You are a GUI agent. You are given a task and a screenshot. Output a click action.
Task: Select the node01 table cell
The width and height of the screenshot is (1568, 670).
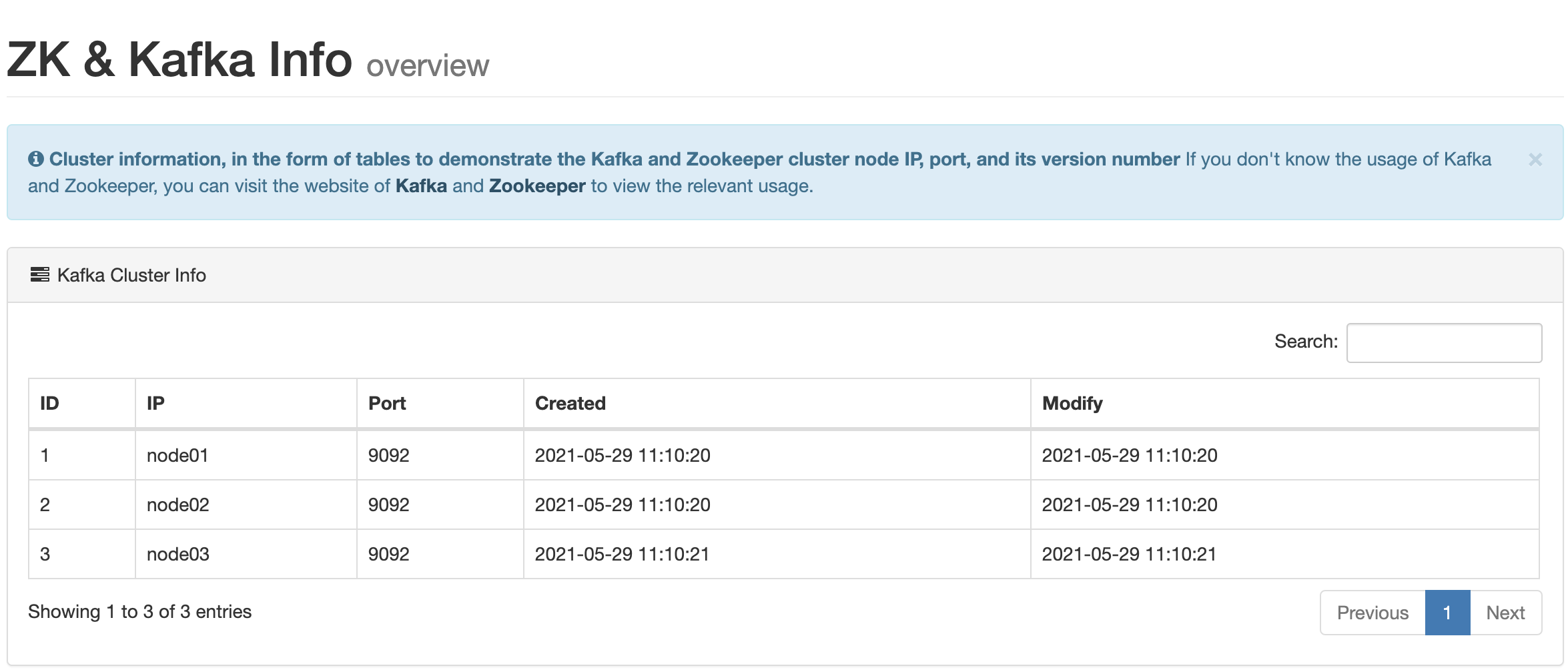[x=177, y=456]
